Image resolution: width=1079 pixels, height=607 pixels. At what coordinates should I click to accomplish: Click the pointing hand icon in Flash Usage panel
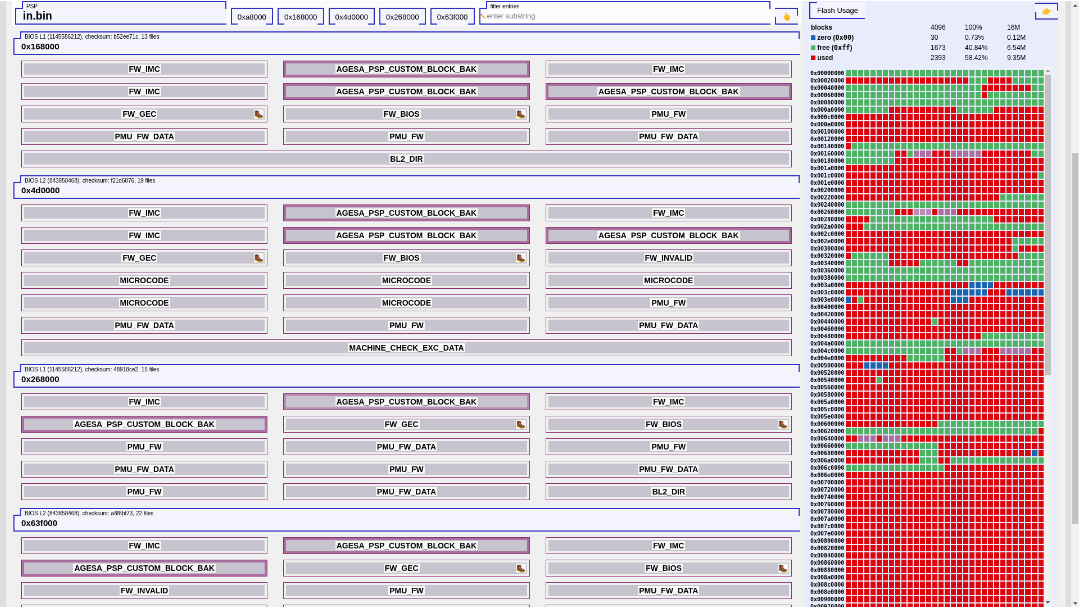coord(1046,12)
